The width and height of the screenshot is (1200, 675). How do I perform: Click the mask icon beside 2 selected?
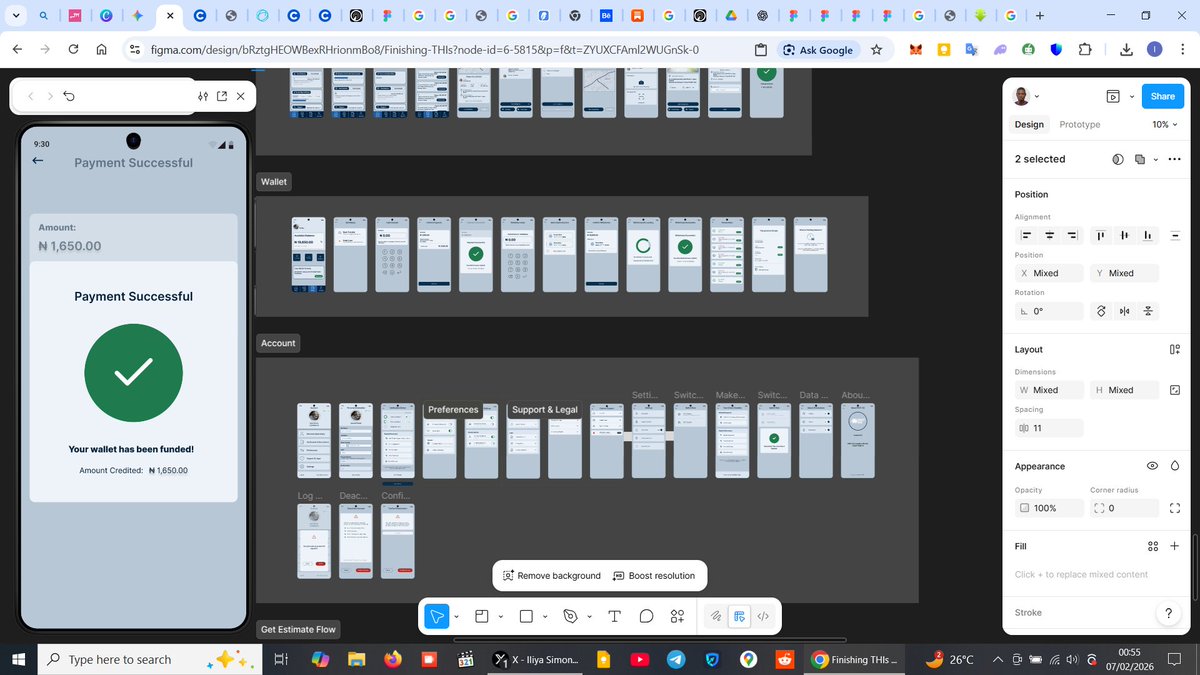(1117, 159)
